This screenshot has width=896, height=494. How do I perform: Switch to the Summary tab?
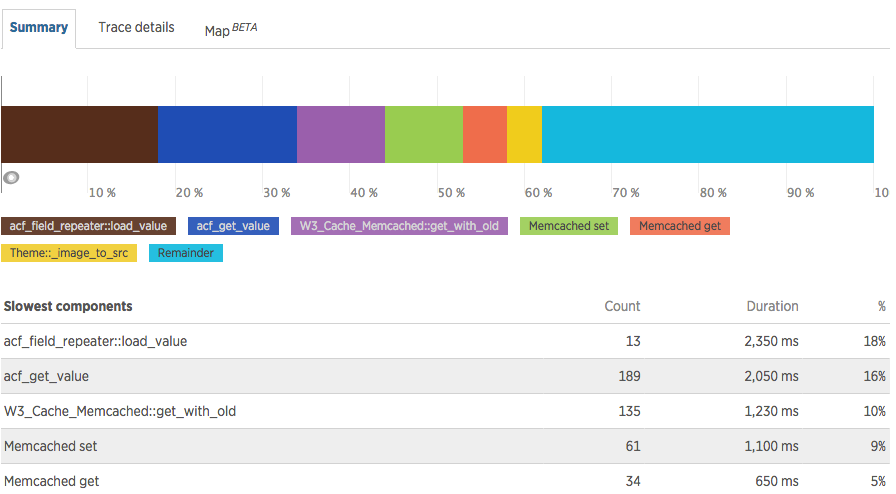pyautogui.click(x=39, y=28)
